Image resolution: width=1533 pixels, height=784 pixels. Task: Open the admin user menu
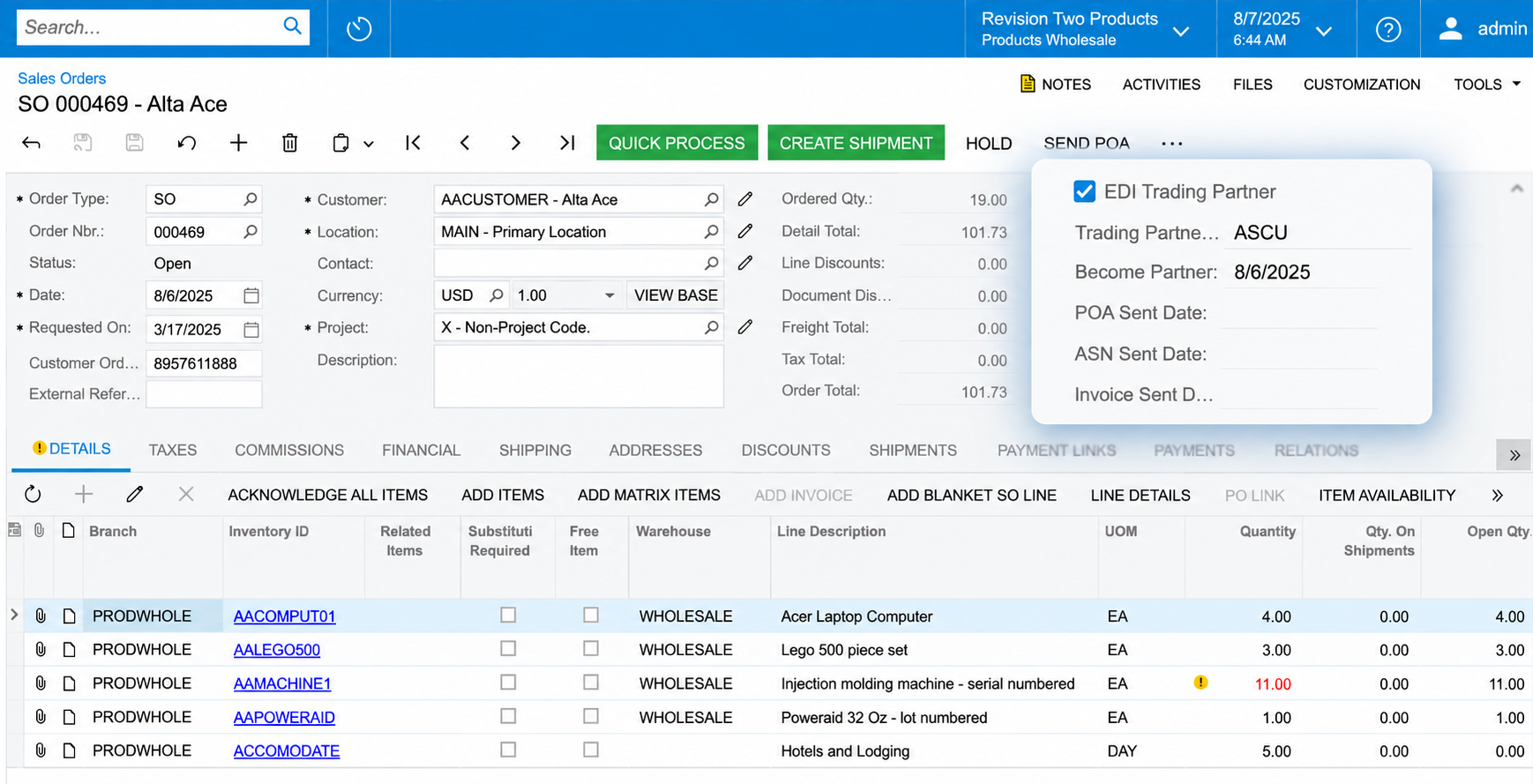pos(1484,29)
